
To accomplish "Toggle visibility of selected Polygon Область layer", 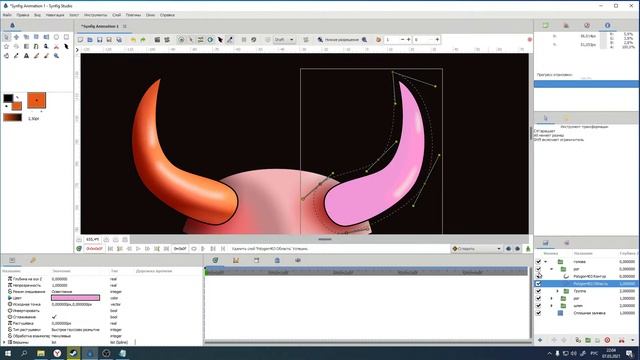I will [538, 284].
